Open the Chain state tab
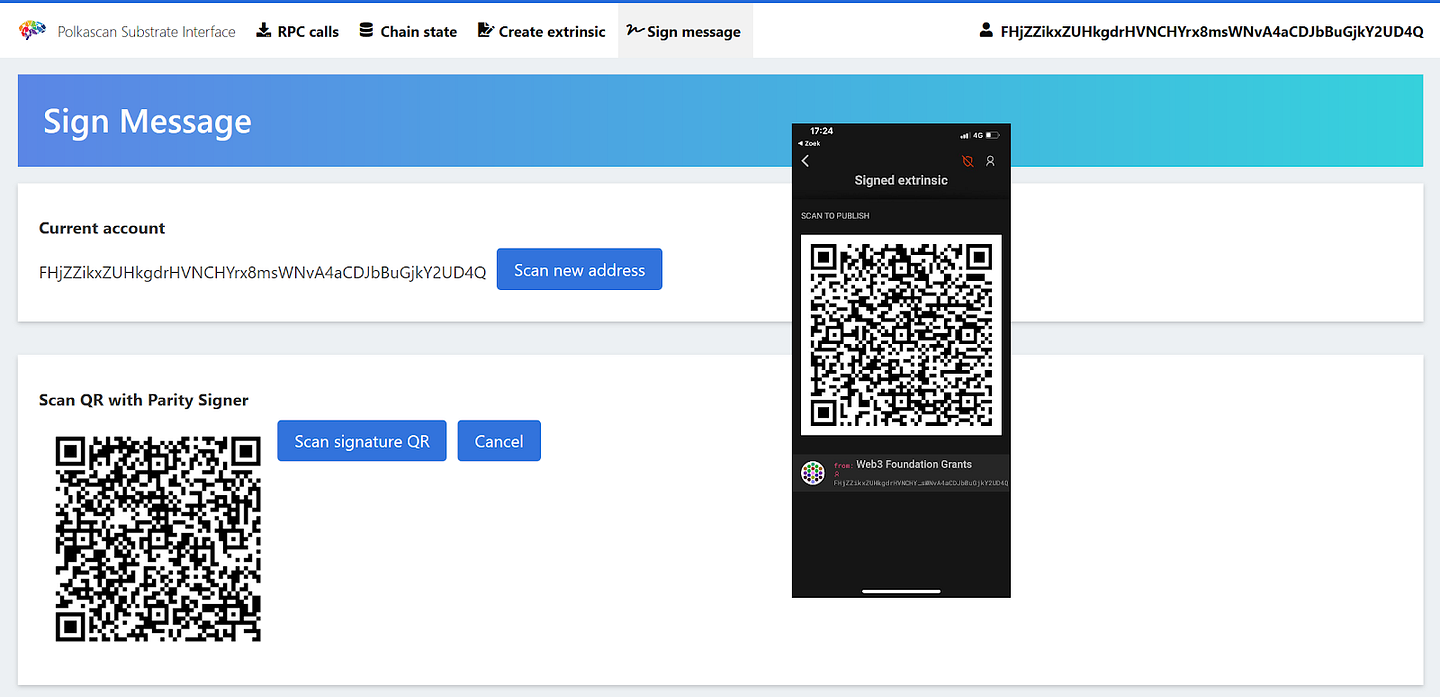The image size is (1440, 697). 408,31
